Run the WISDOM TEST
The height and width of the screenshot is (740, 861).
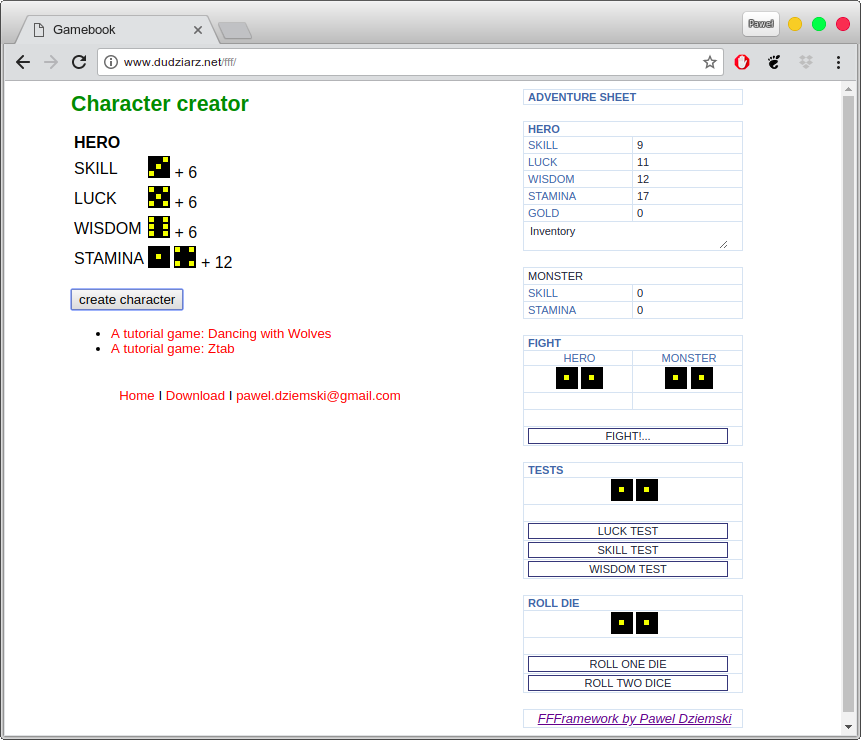[627, 569]
